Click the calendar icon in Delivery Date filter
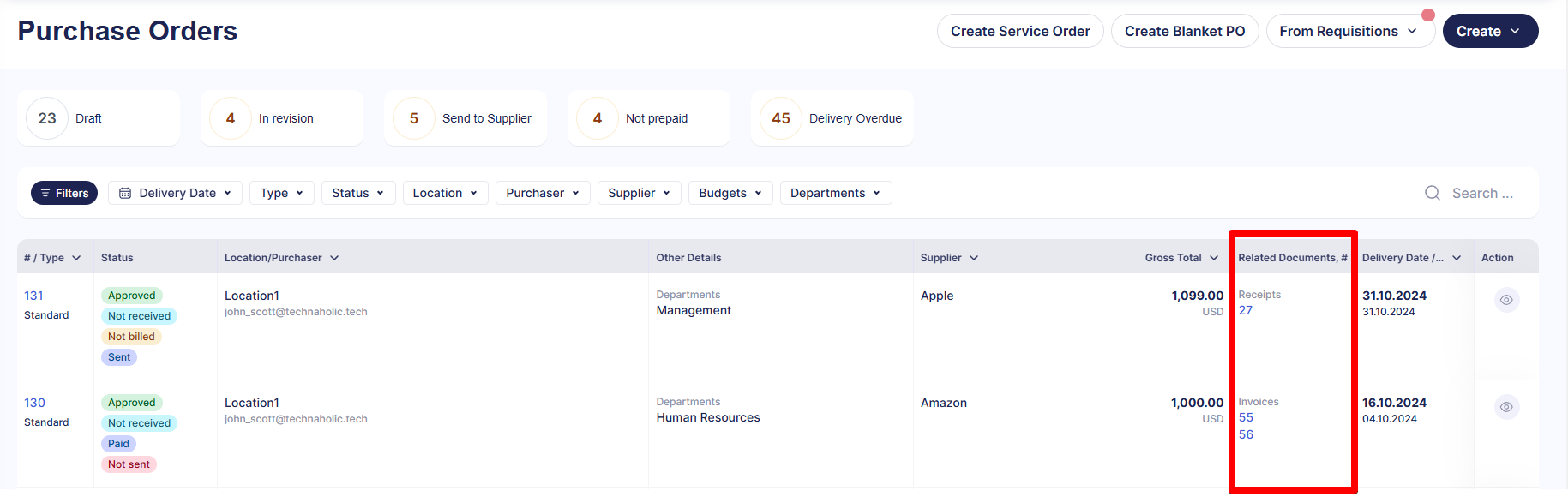Image resolution: width=1568 pixels, height=497 pixels. 125,193
